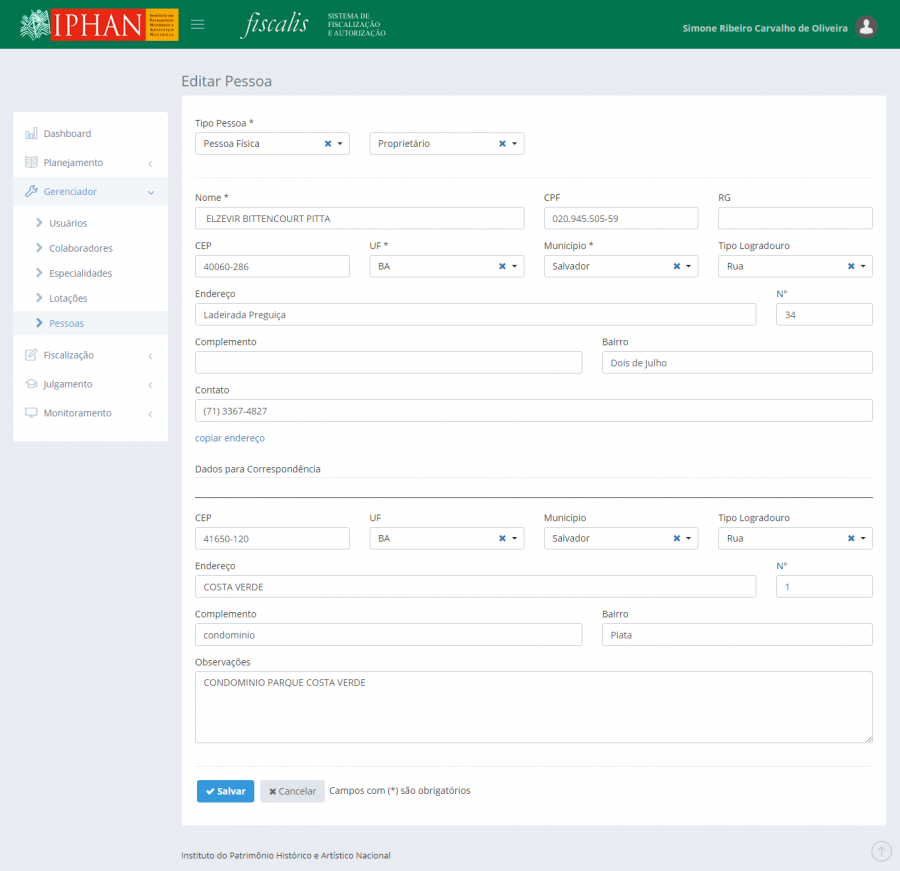900x871 pixels.
Task: Open Dashboard from the sidebar
Action: pyautogui.click(x=67, y=134)
